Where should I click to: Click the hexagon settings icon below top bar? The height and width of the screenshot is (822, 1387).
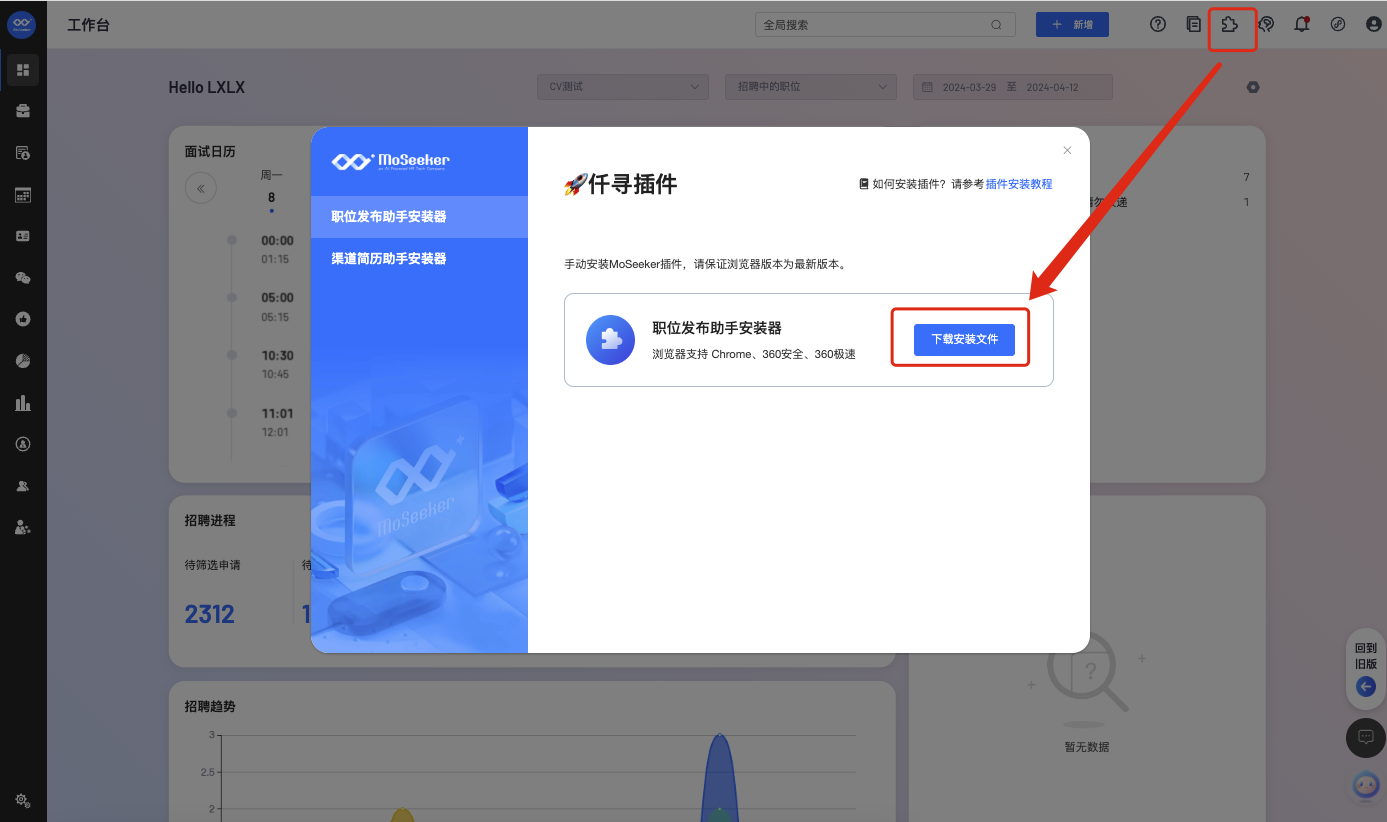coord(1253,87)
